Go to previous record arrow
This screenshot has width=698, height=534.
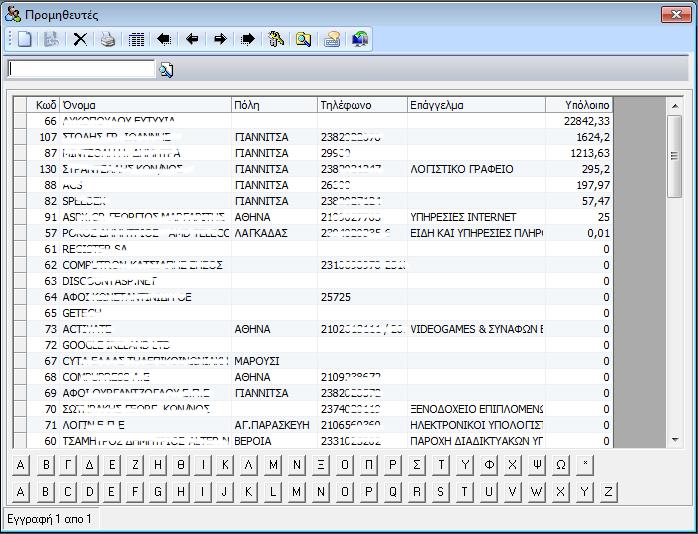(192, 39)
